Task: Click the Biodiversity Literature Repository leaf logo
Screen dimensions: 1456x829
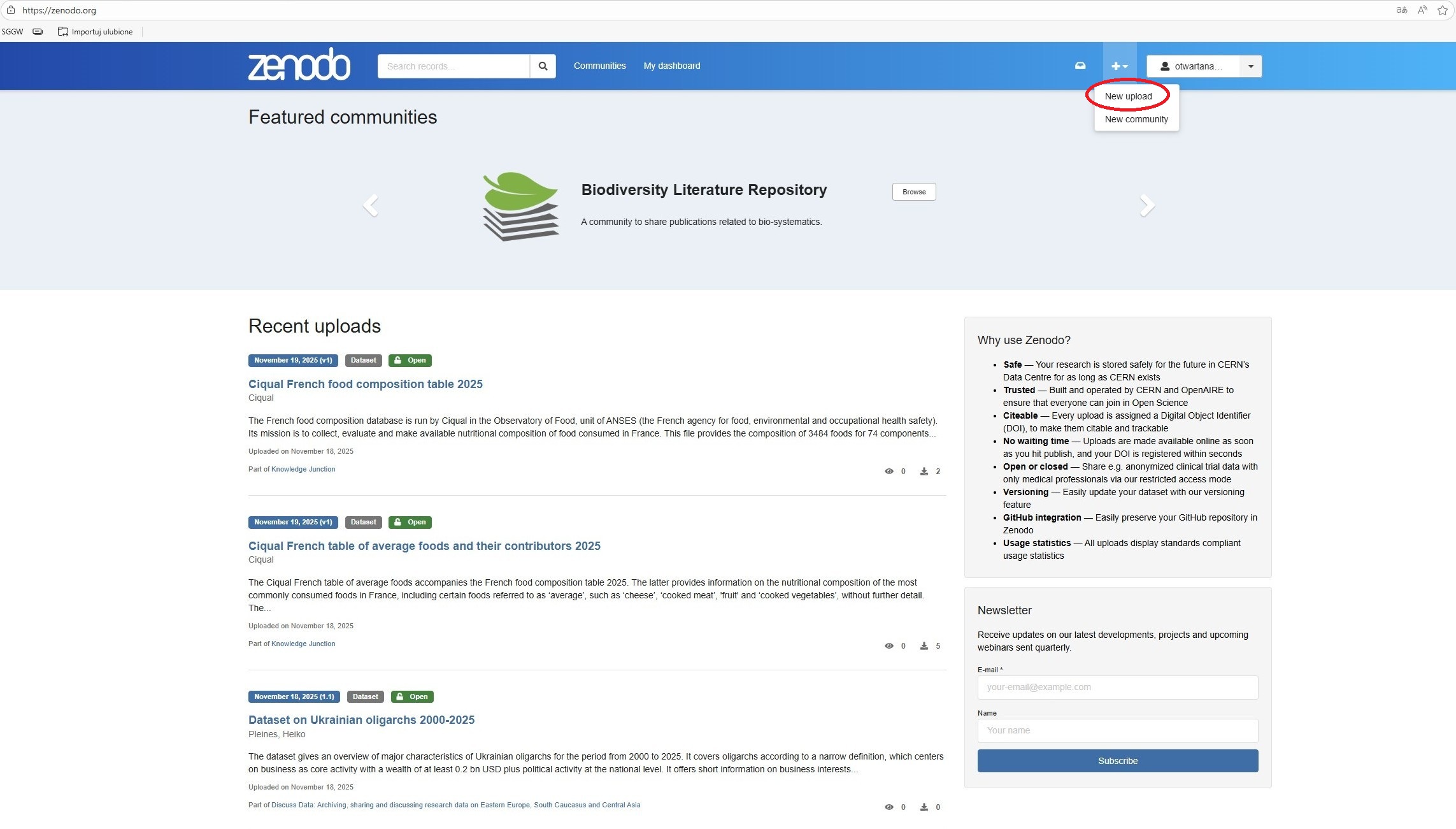Action: pyautogui.click(x=521, y=206)
